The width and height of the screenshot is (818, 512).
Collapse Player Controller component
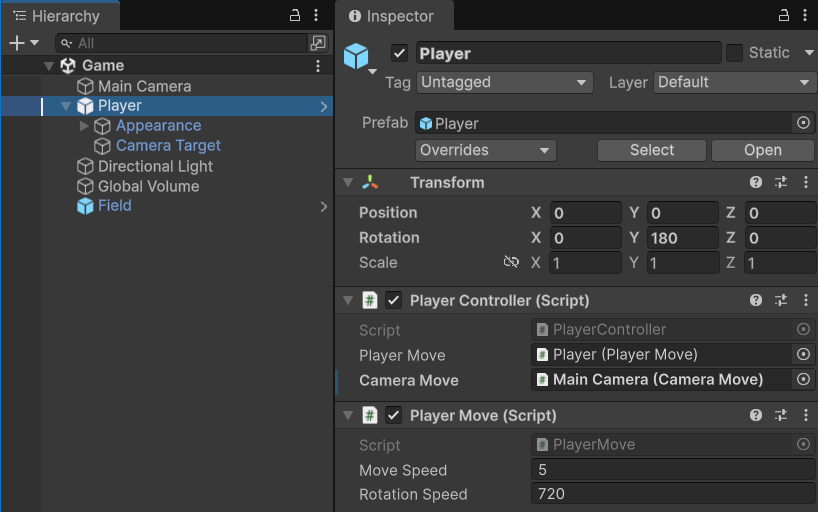[348, 300]
